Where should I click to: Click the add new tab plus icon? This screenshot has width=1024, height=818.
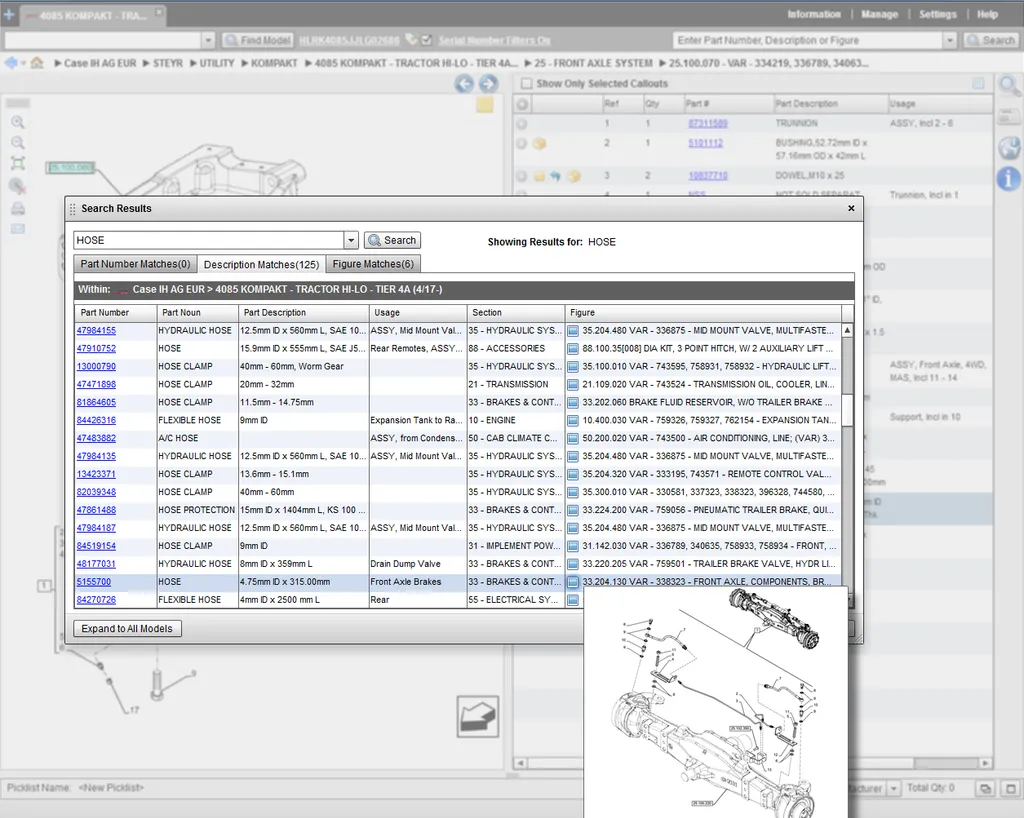point(9,14)
